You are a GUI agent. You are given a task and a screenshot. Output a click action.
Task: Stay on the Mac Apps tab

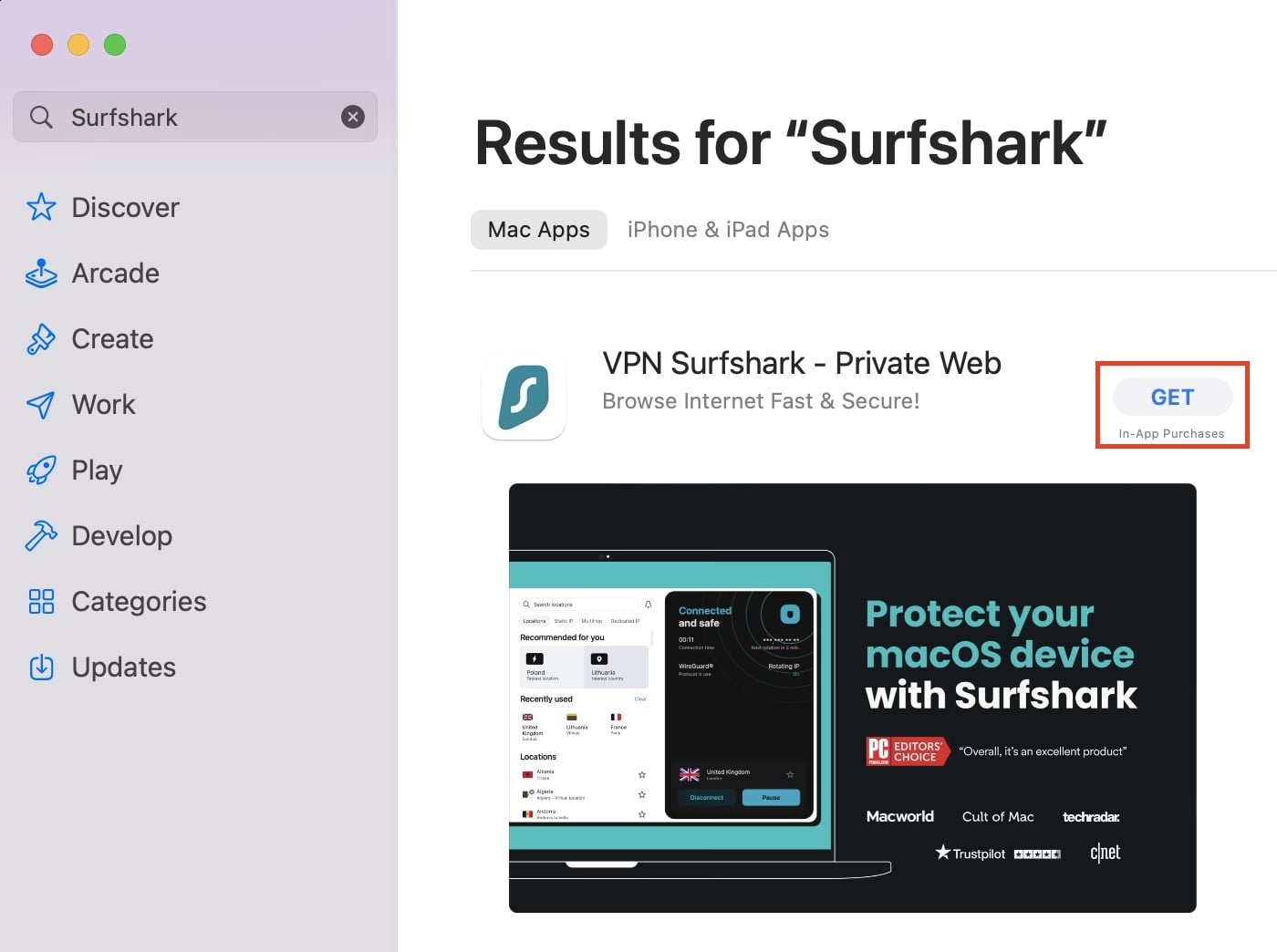click(538, 229)
